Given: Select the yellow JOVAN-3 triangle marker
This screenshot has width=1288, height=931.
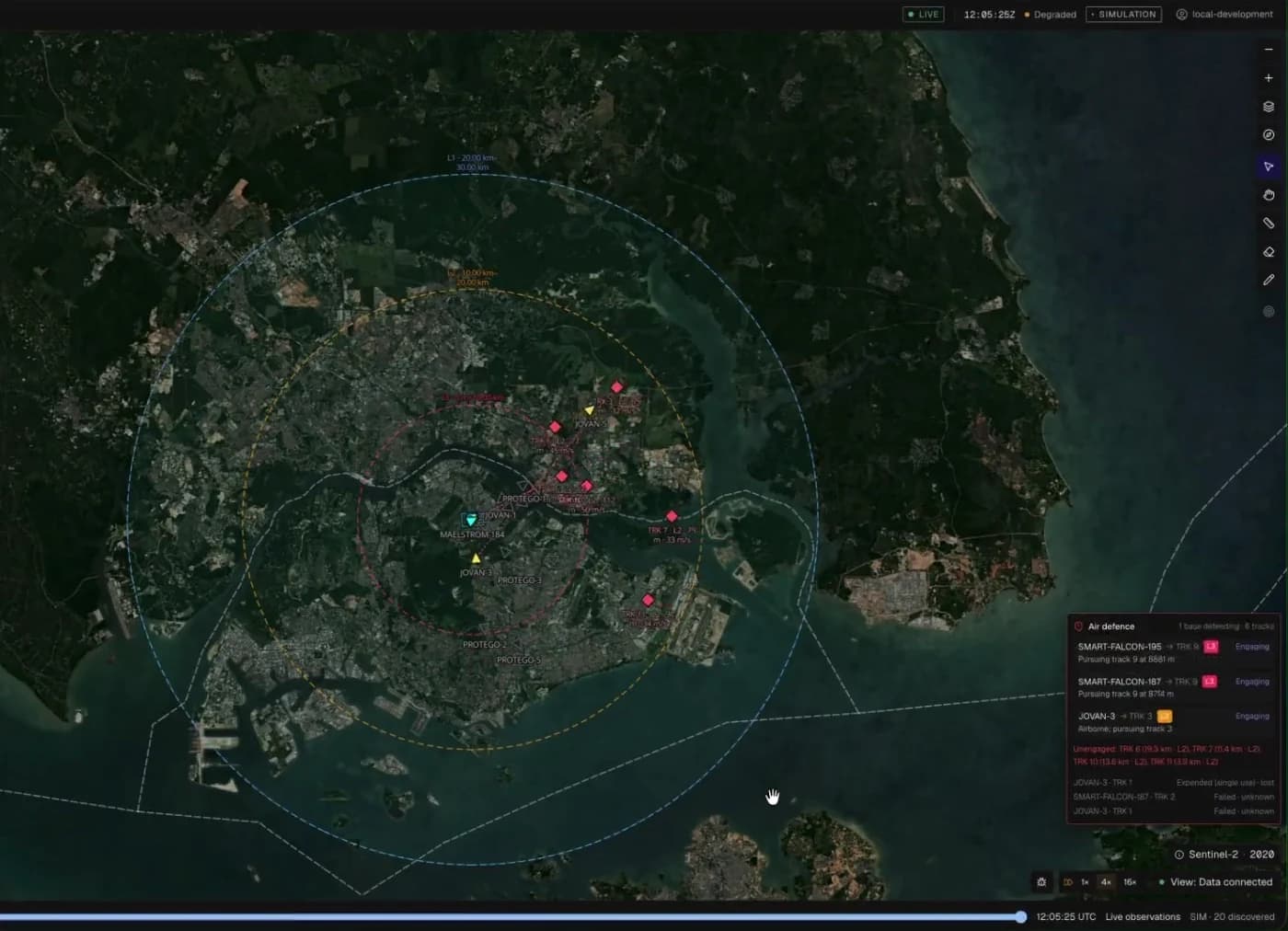Looking at the screenshot, I should tap(476, 558).
